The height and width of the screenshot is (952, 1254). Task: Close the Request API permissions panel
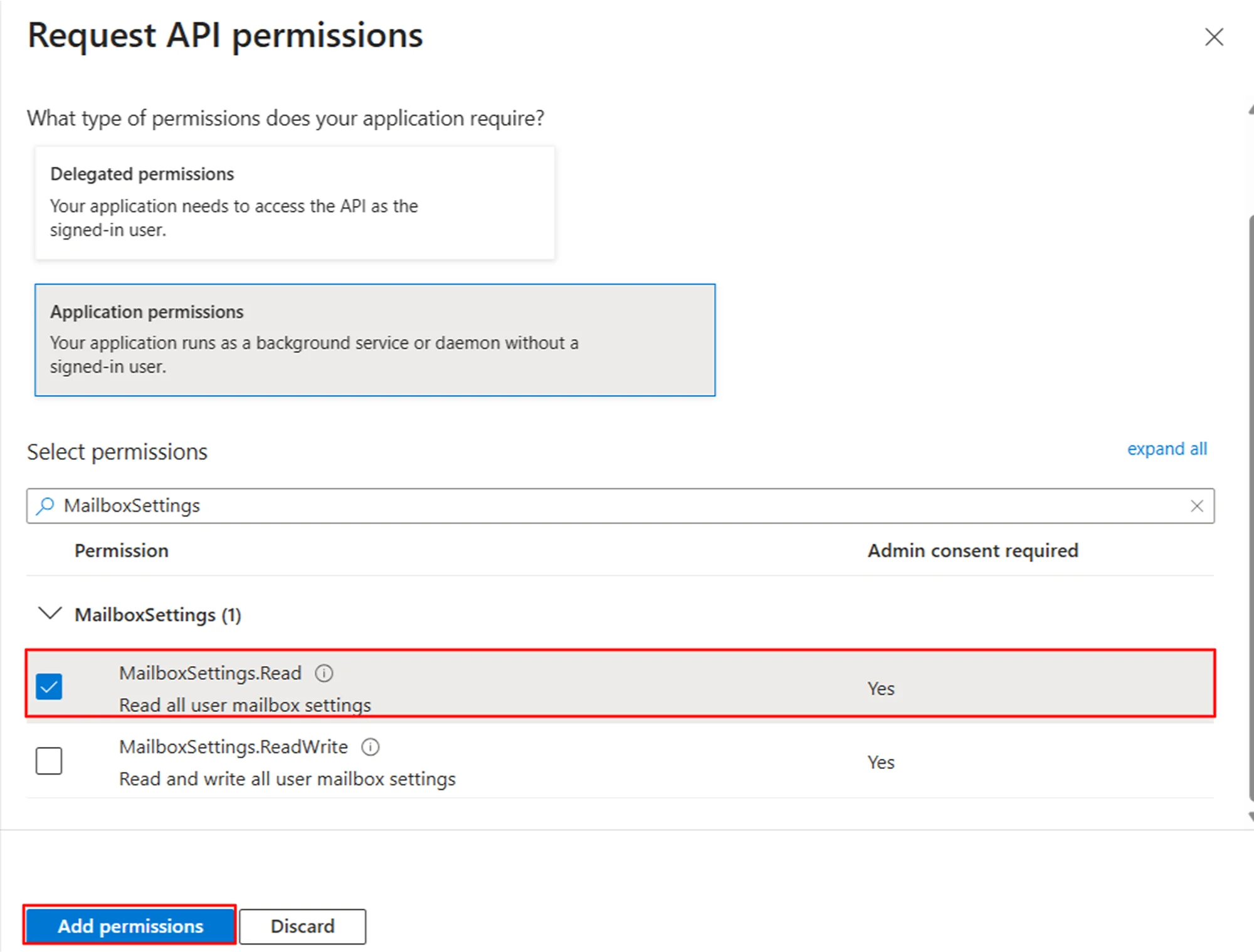(1214, 37)
